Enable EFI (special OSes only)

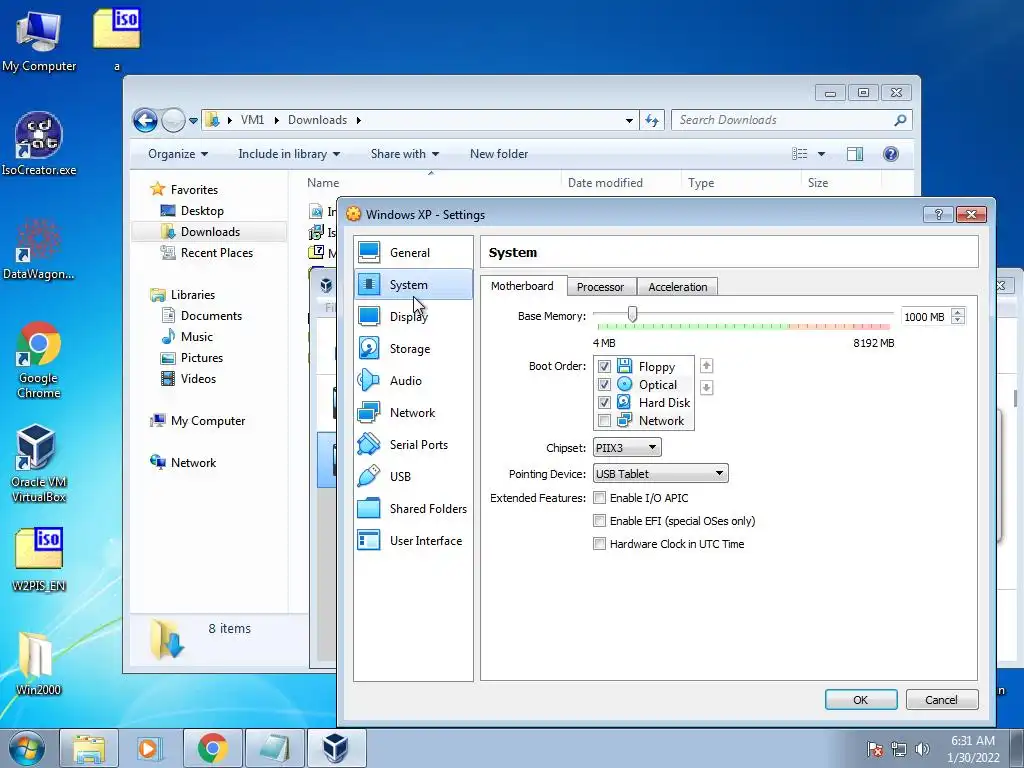click(x=599, y=520)
